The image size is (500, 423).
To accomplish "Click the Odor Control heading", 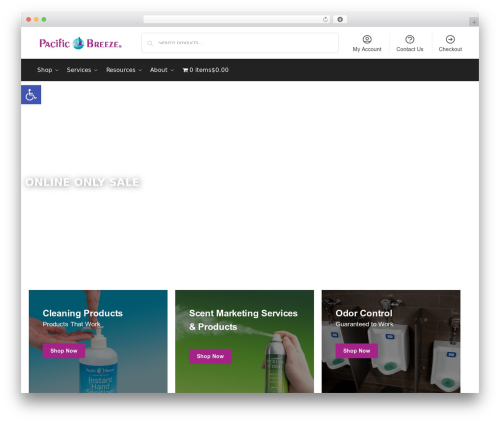I will tap(364, 313).
